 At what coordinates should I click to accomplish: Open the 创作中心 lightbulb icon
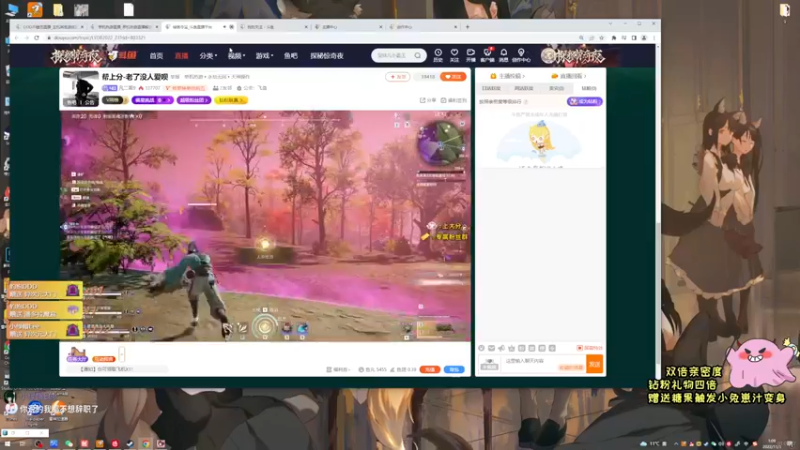[x=521, y=53]
